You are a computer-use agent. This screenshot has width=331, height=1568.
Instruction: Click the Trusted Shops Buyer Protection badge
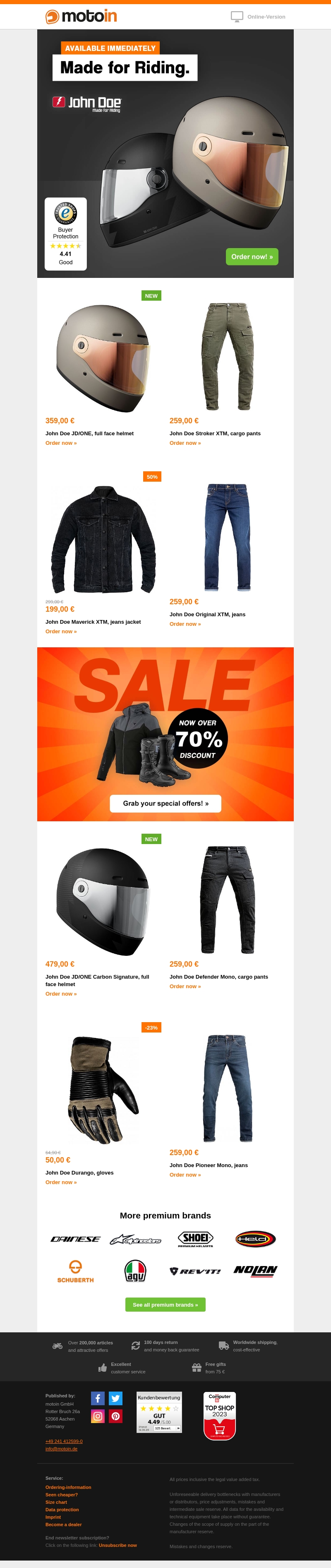click(66, 234)
